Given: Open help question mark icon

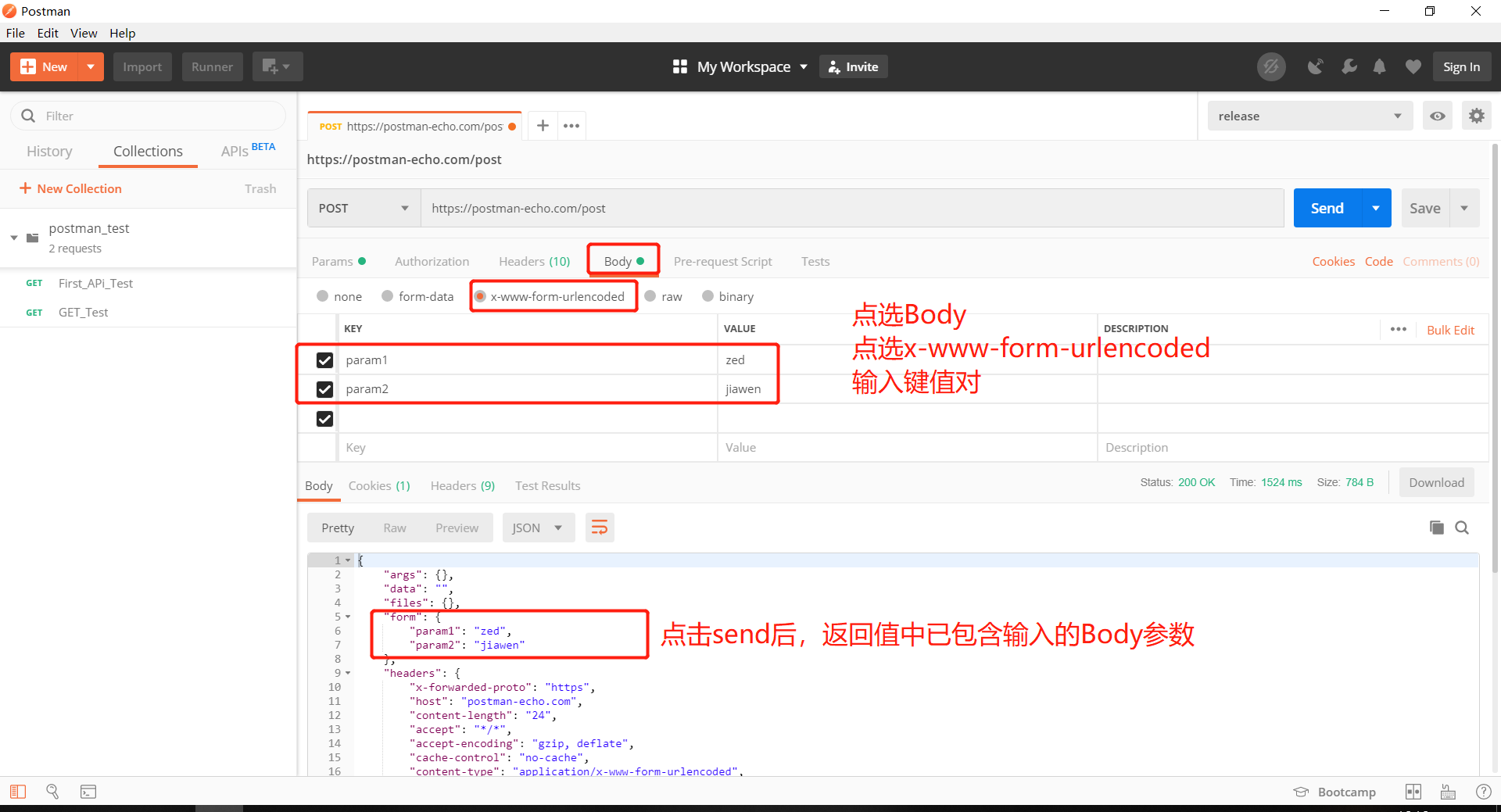Looking at the screenshot, I should click(1483, 792).
